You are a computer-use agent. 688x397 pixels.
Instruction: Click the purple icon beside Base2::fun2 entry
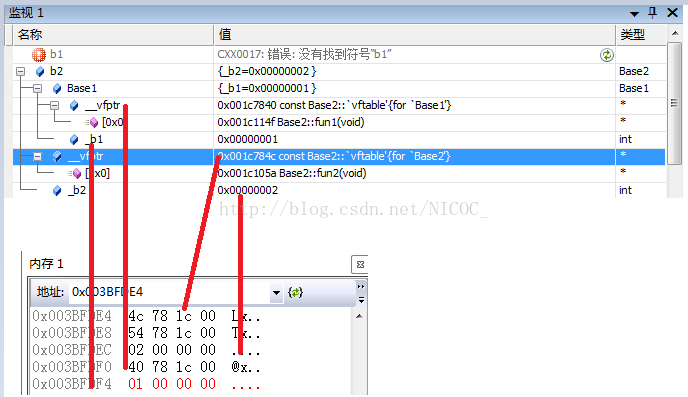[x=75, y=174]
